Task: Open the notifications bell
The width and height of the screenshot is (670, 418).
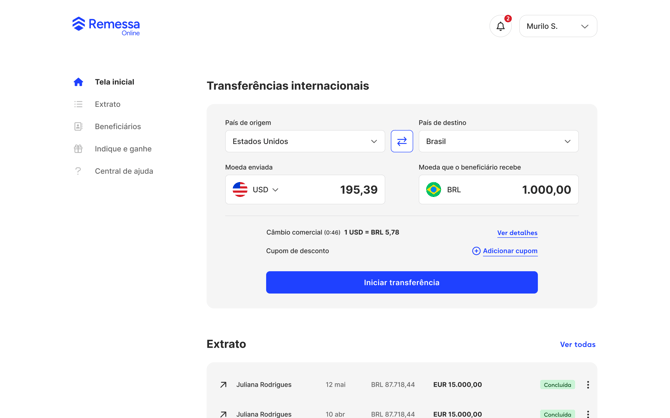Action: pyautogui.click(x=500, y=26)
